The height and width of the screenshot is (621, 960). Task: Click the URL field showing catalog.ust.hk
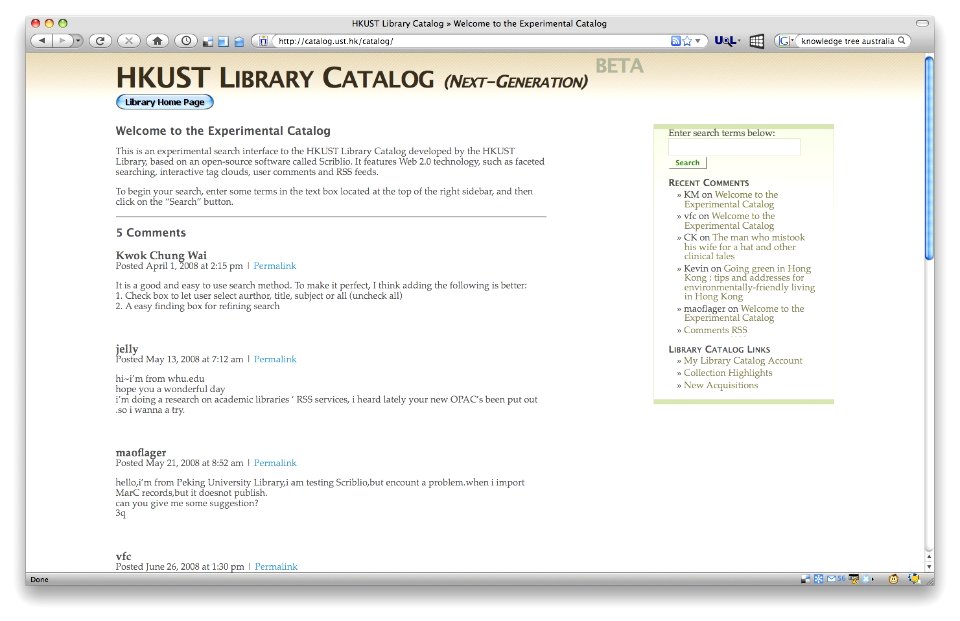click(x=468, y=41)
